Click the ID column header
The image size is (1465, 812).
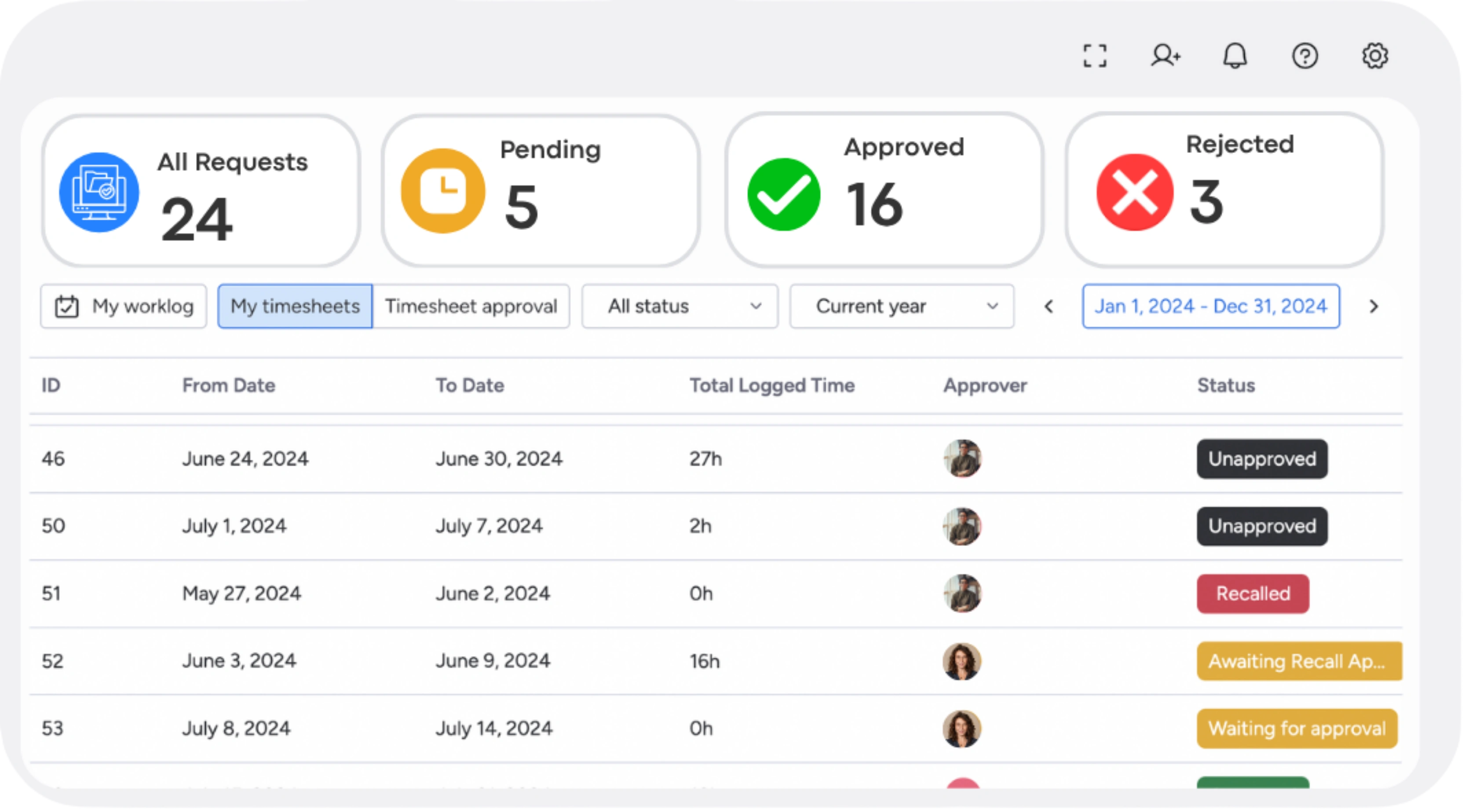[51, 386]
